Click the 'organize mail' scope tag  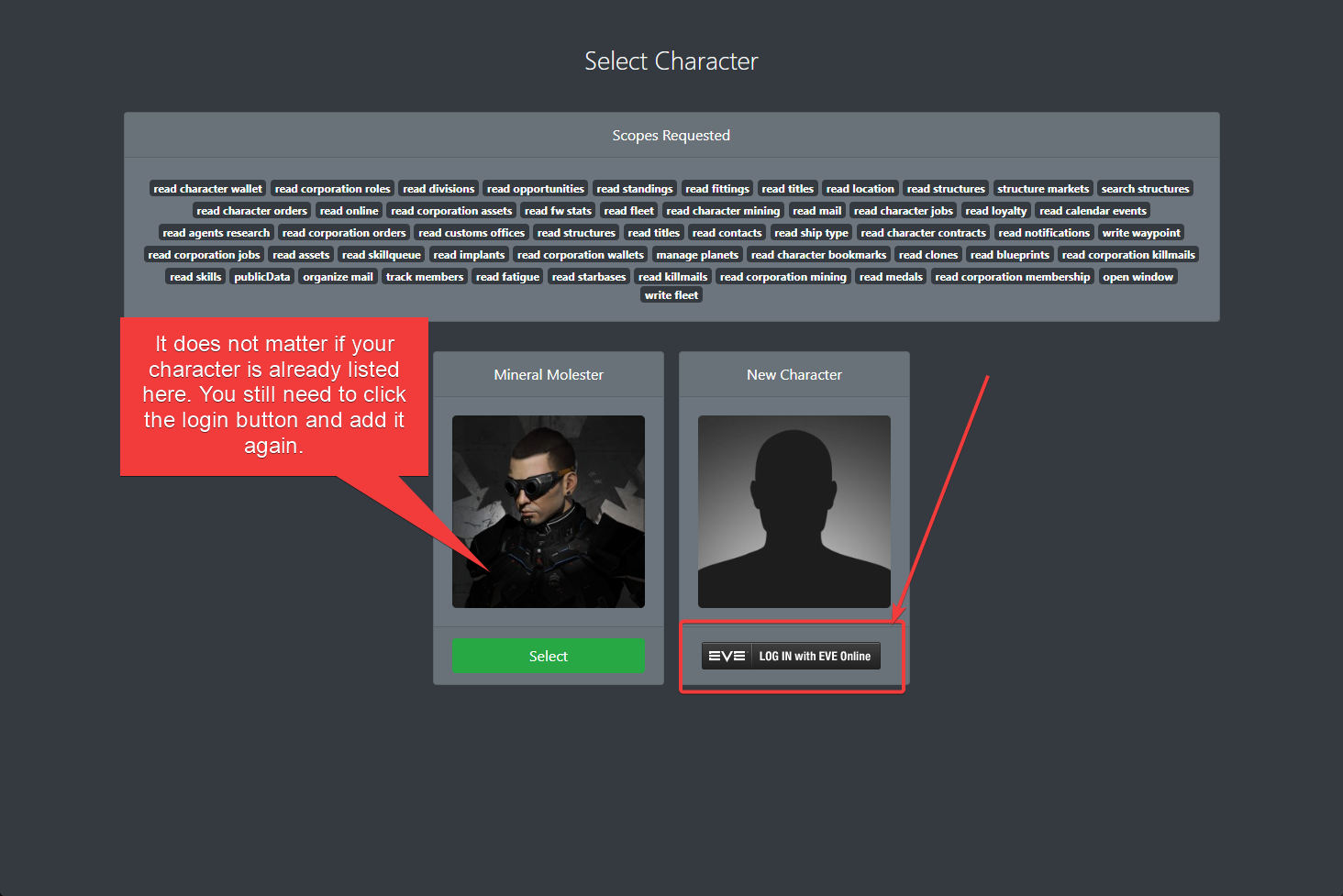(x=338, y=276)
